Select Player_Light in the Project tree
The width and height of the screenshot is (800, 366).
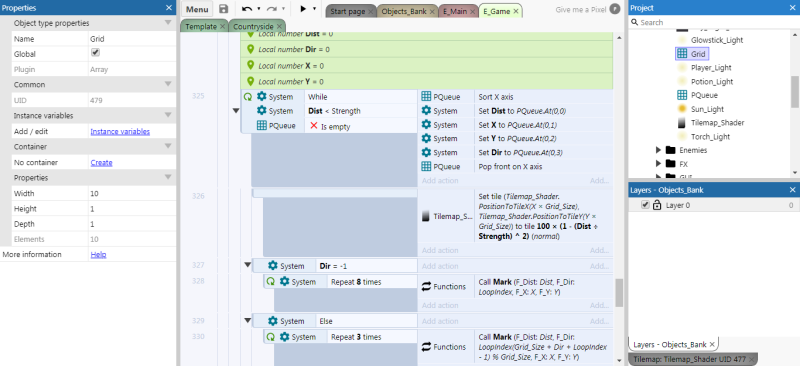711,67
